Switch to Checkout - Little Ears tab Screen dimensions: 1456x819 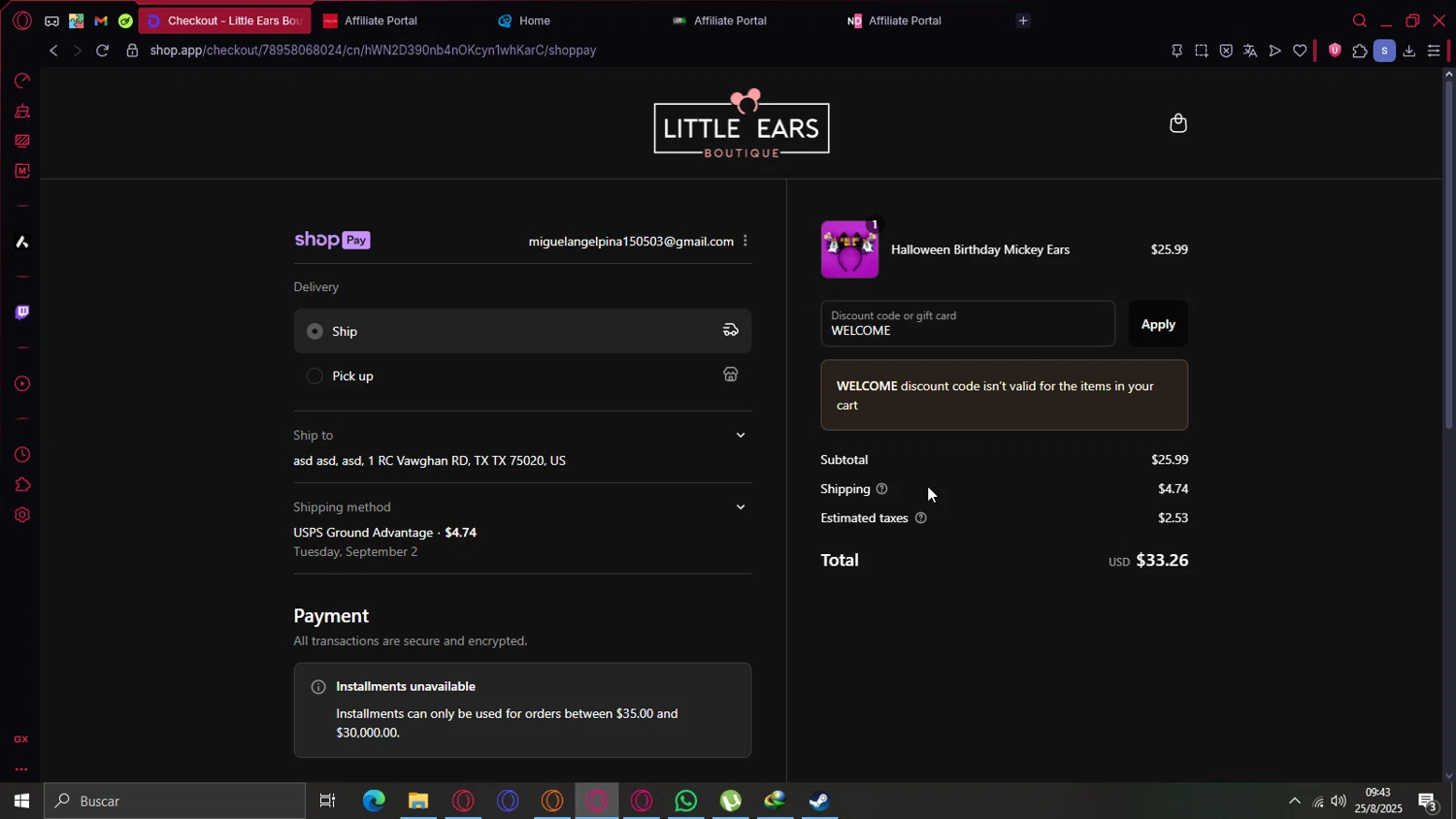pos(225,20)
